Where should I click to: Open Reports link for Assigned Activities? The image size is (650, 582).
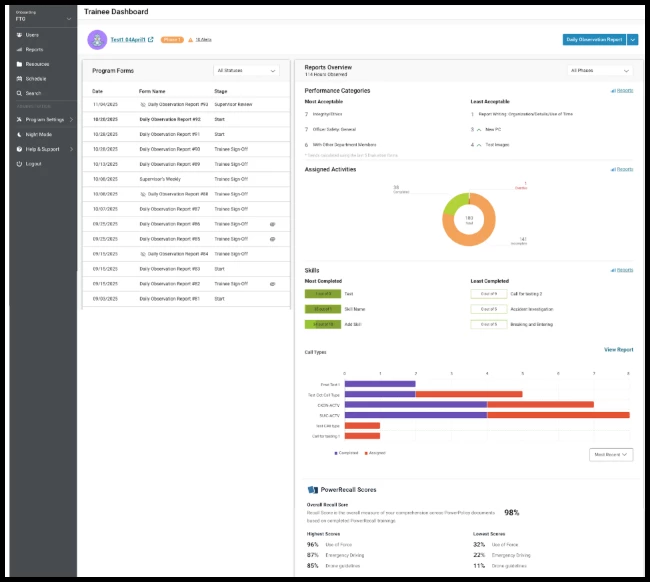tap(622, 169)
